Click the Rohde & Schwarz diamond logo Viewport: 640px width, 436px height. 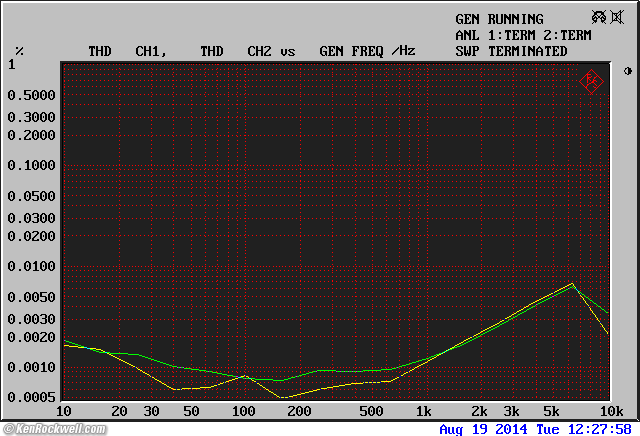pos(591,80)
